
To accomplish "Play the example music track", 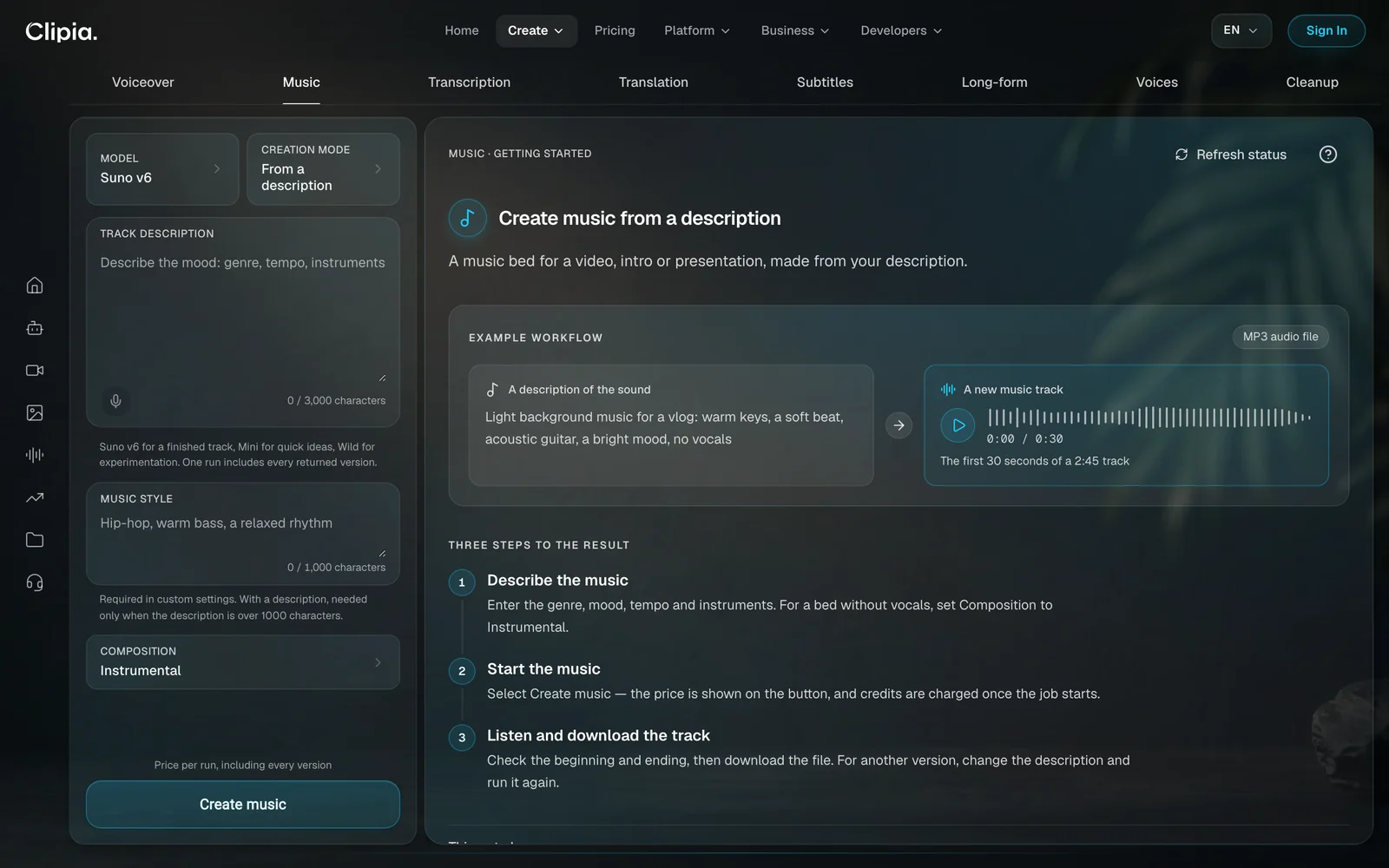I will point(958,425).
